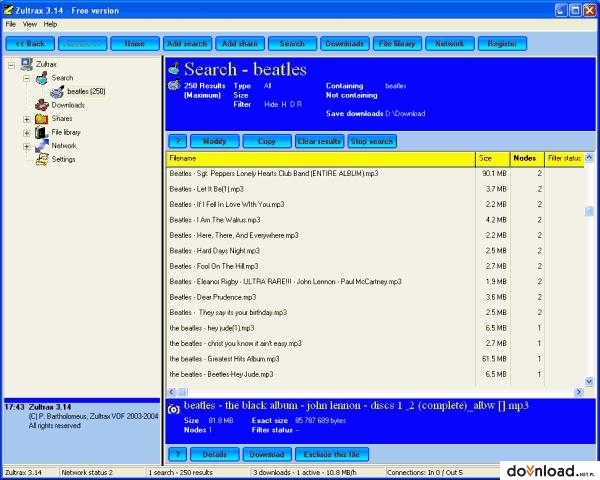Sort results by Size column header
The height and width of the screenshot is (480, 600).
click(493, 159)
